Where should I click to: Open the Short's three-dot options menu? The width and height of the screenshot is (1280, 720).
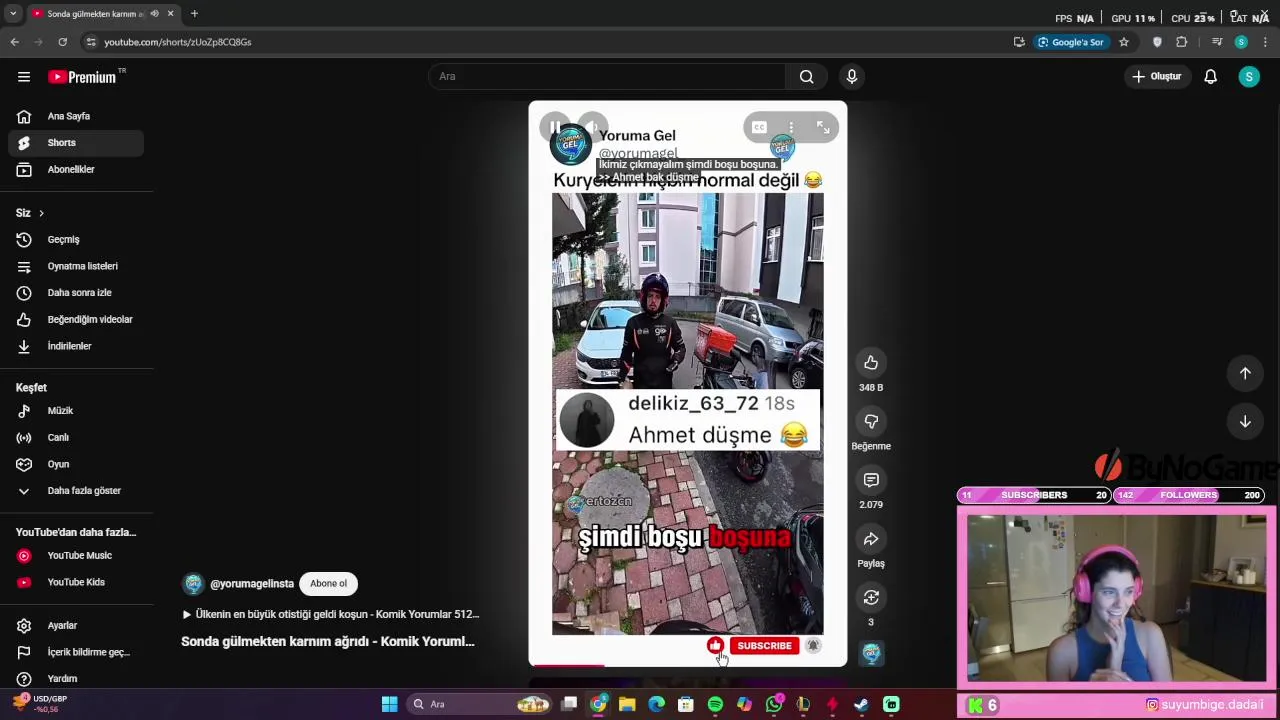[x=791, y=127]
